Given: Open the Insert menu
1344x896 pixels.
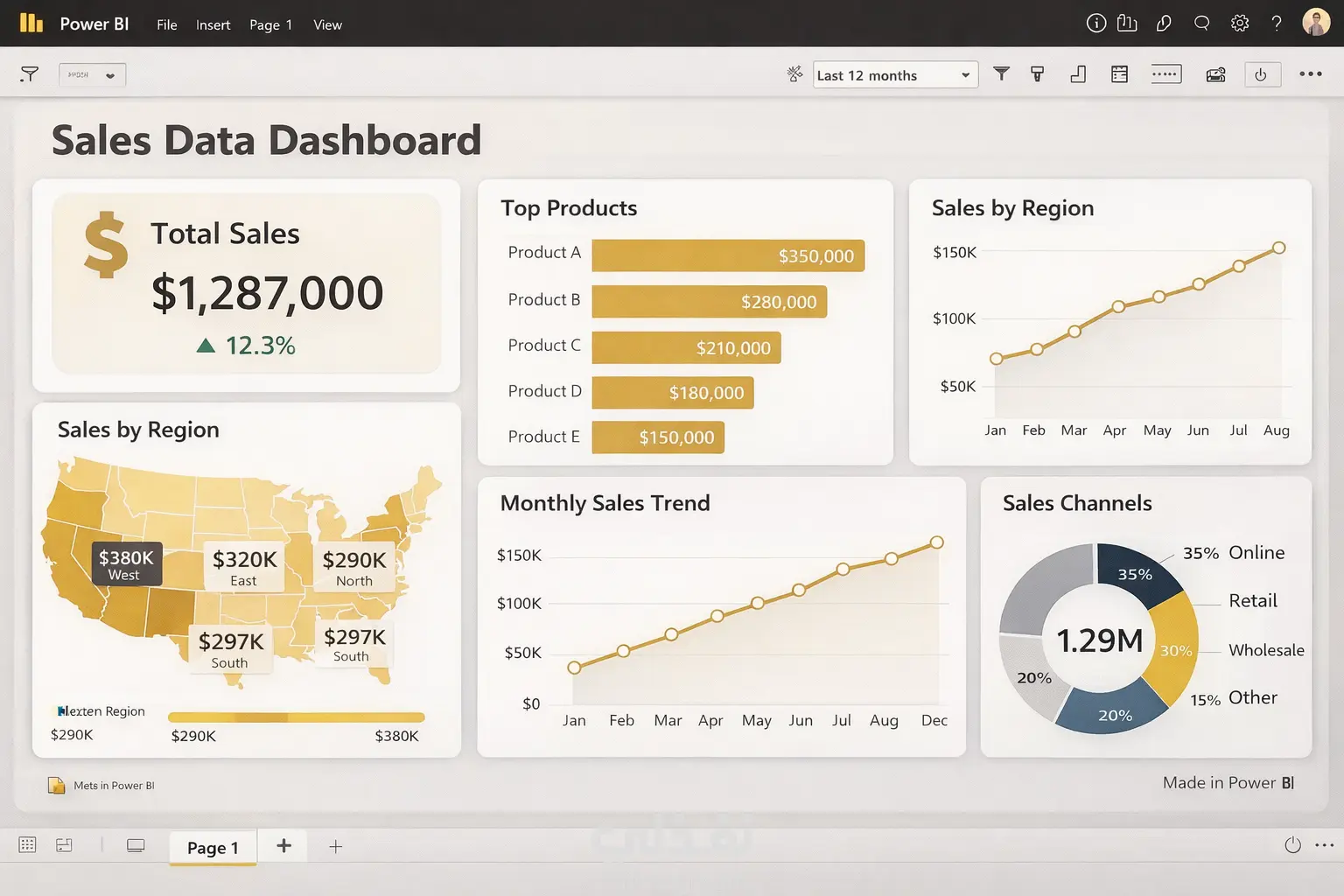Looking at the screenshot, I should pos(213,24).
